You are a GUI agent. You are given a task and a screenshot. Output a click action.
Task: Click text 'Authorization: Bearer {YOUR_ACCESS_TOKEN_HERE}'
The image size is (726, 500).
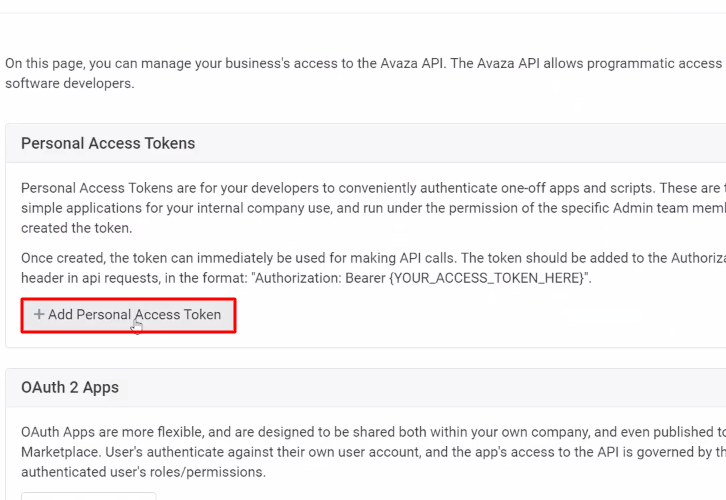click(419, 278)
